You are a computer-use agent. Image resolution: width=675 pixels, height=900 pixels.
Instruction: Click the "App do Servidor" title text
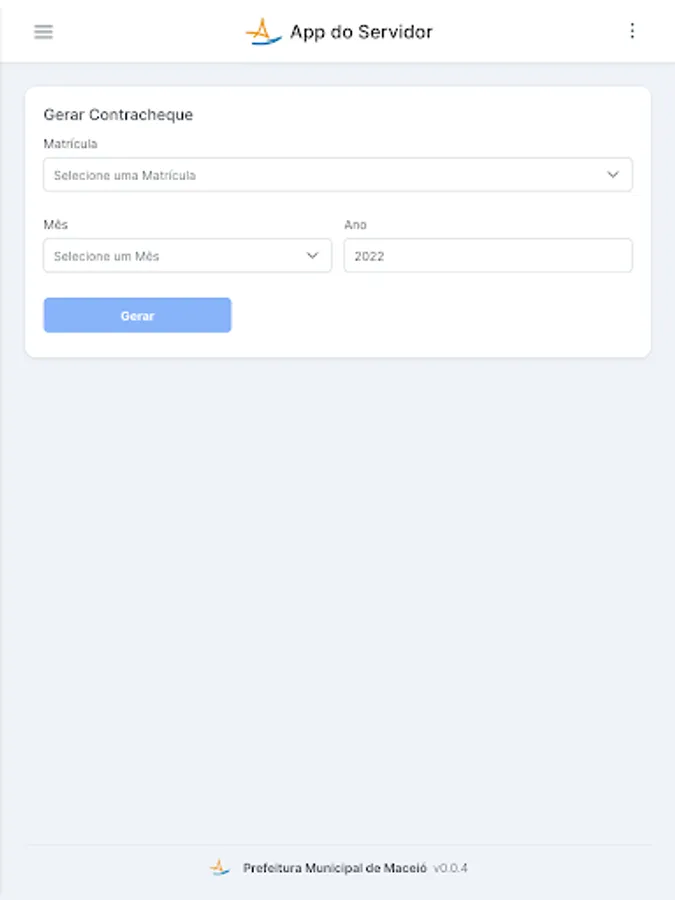pos(361,32)
